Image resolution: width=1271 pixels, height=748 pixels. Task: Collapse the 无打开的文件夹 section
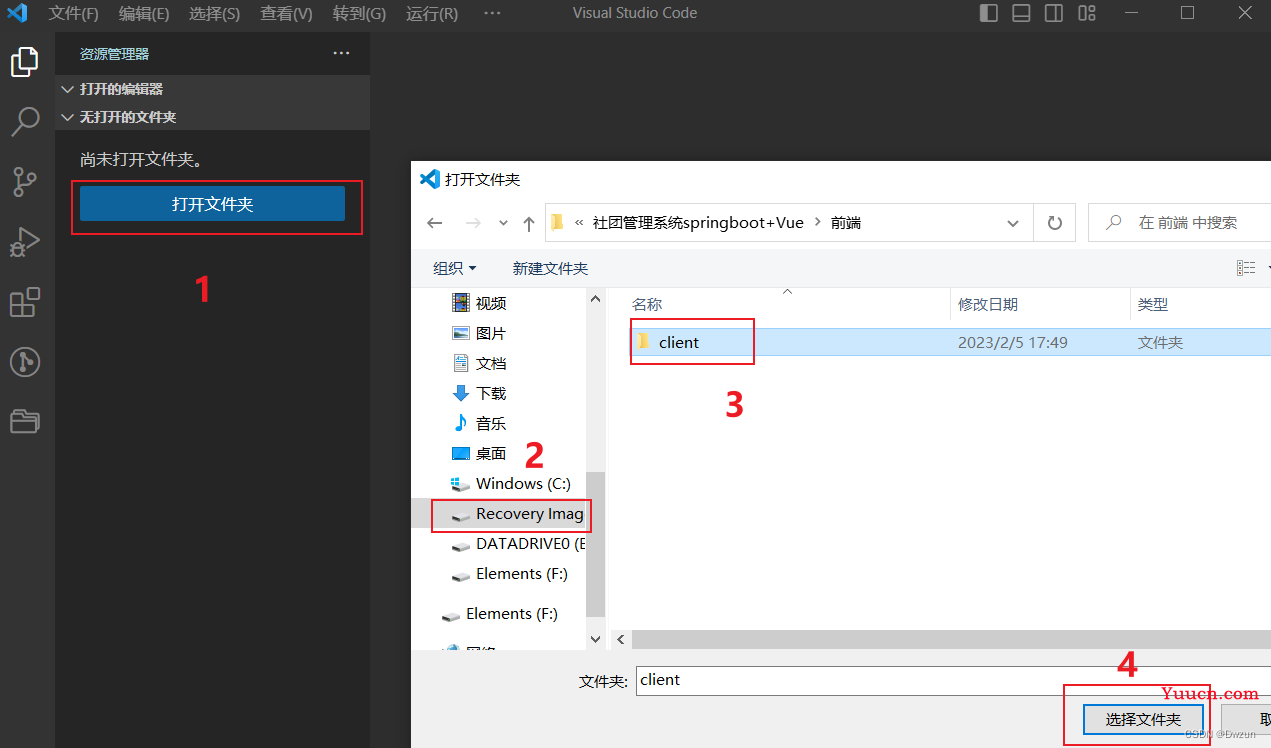pyautogui.click(x=212, y=117)
